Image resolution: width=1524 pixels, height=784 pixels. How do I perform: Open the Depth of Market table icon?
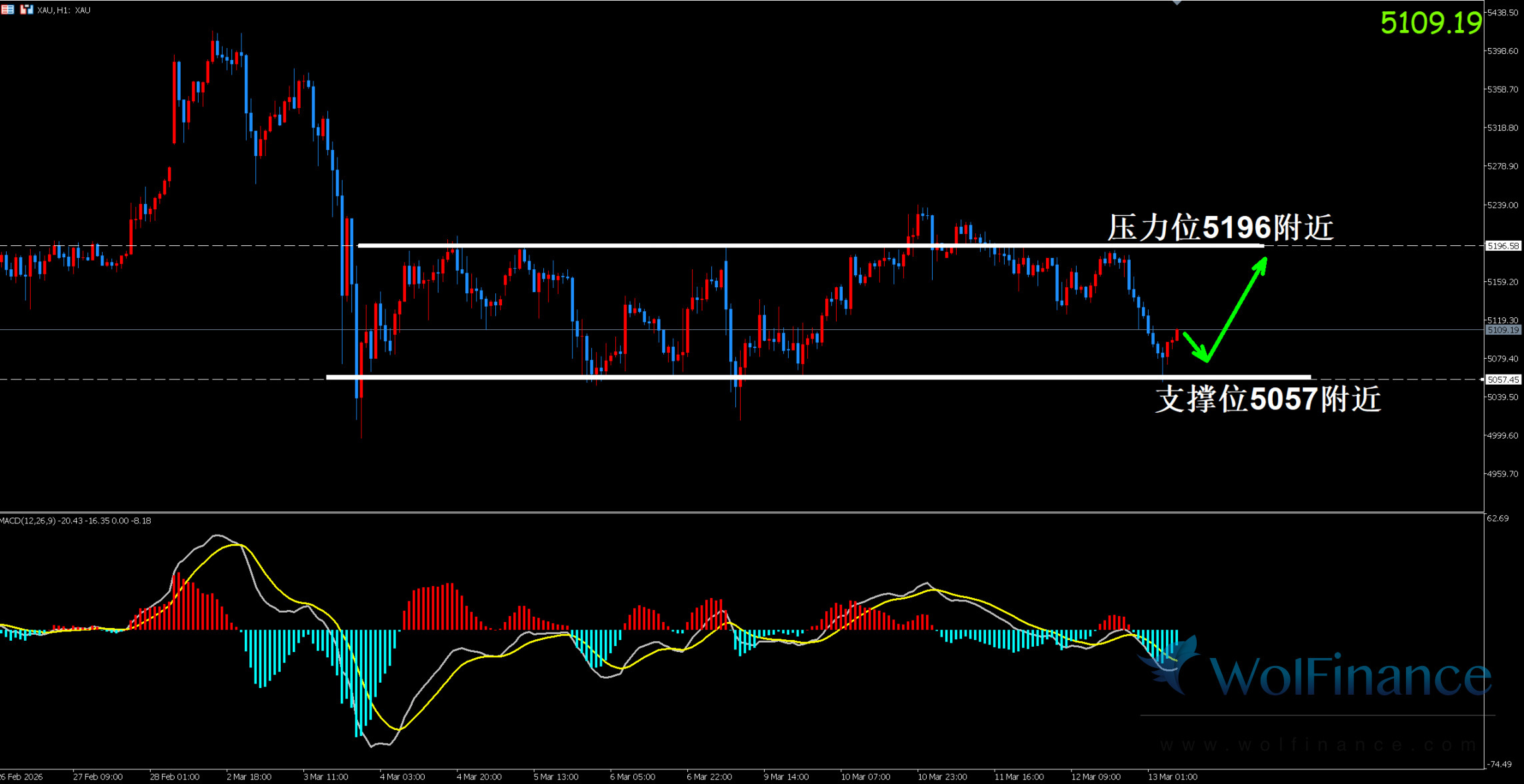[x=7, y=9]
